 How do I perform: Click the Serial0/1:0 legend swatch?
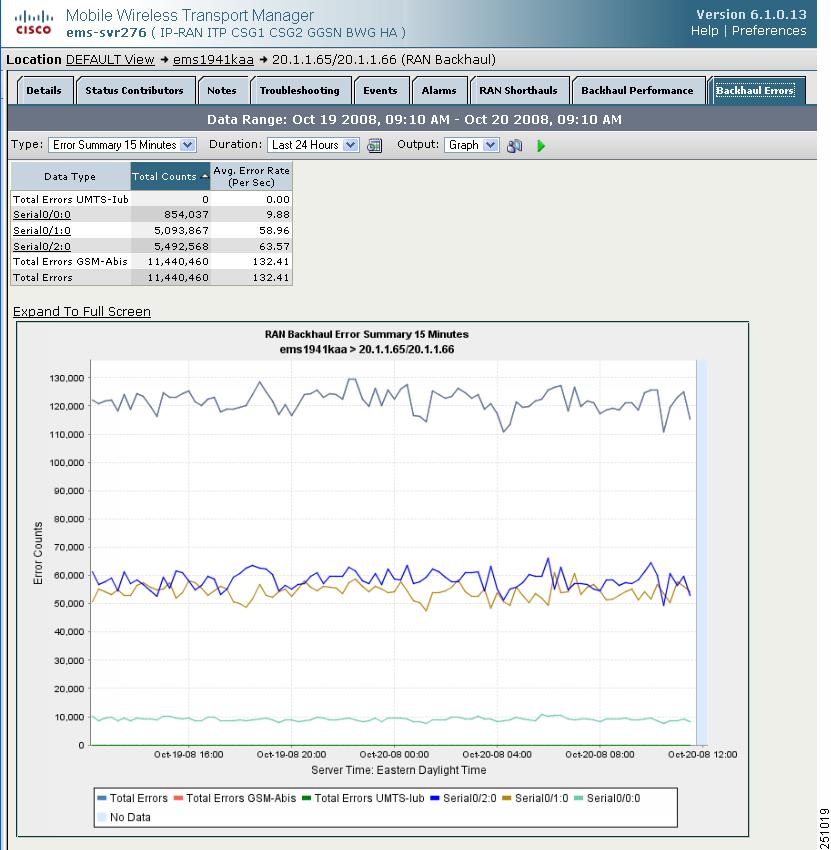(507, 798)
